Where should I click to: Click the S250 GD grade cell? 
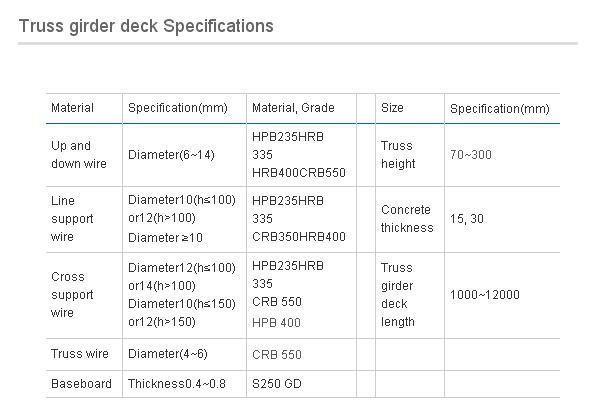point(277,384)
